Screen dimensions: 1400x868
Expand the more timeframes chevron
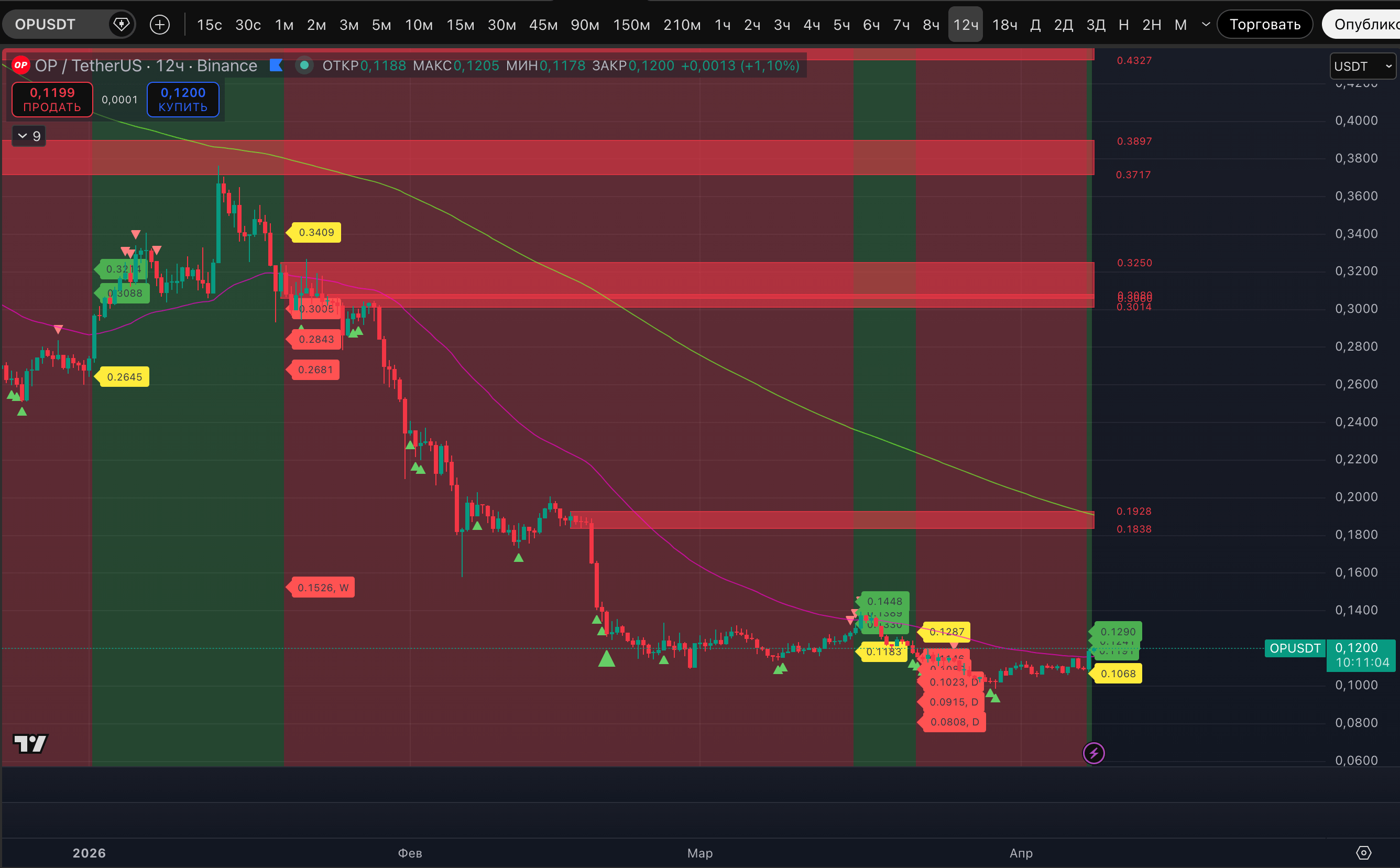point(1206,24)
